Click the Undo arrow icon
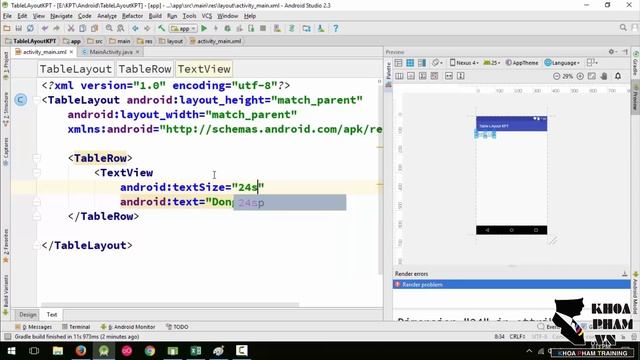 [45, 29]
